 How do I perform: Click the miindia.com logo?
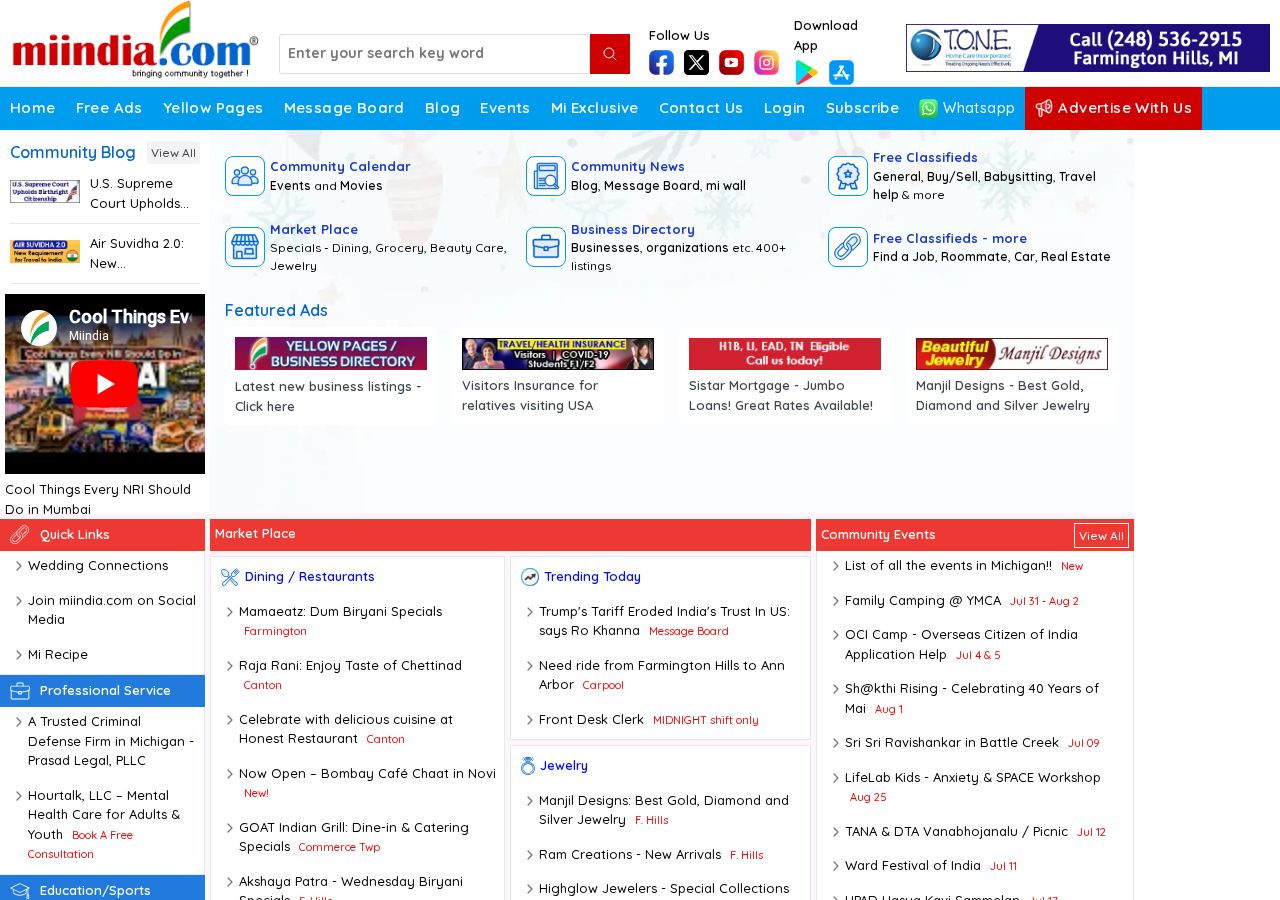coord(135,41)
